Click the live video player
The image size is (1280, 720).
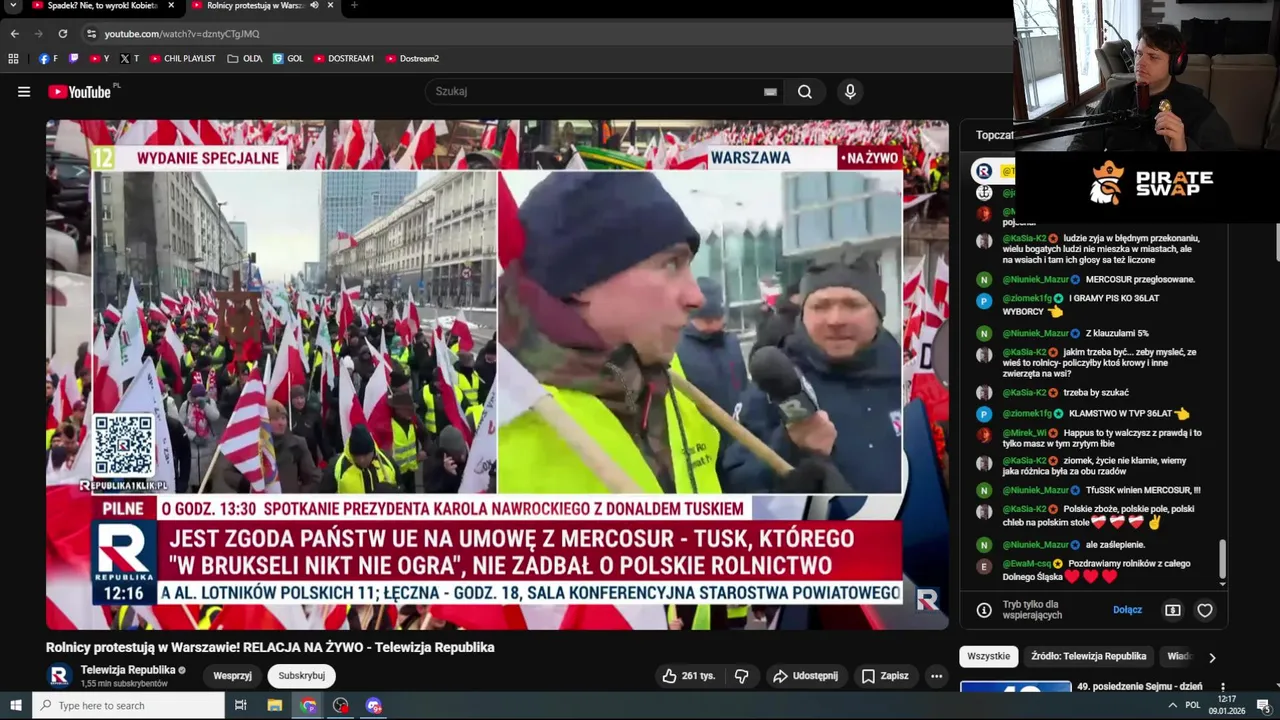[x=497, y=375]
